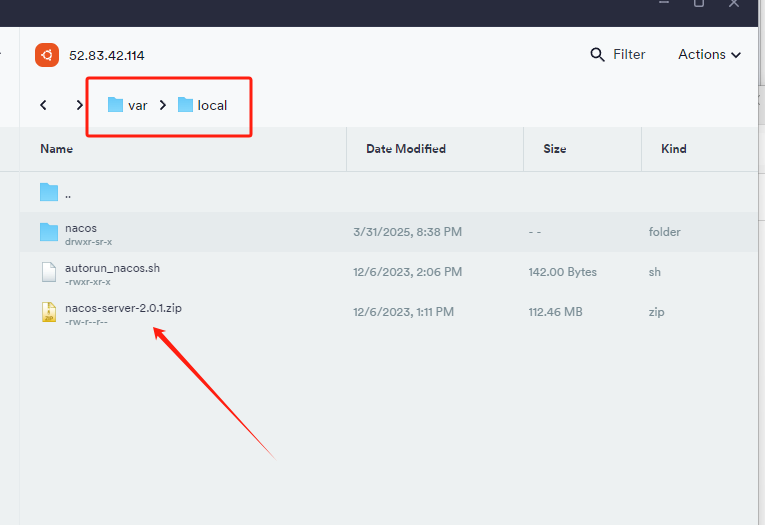This screenshot has width=765, height=525.
Task: Click the var folder icon in breadcrumb
Action: (x=115, y=104)
